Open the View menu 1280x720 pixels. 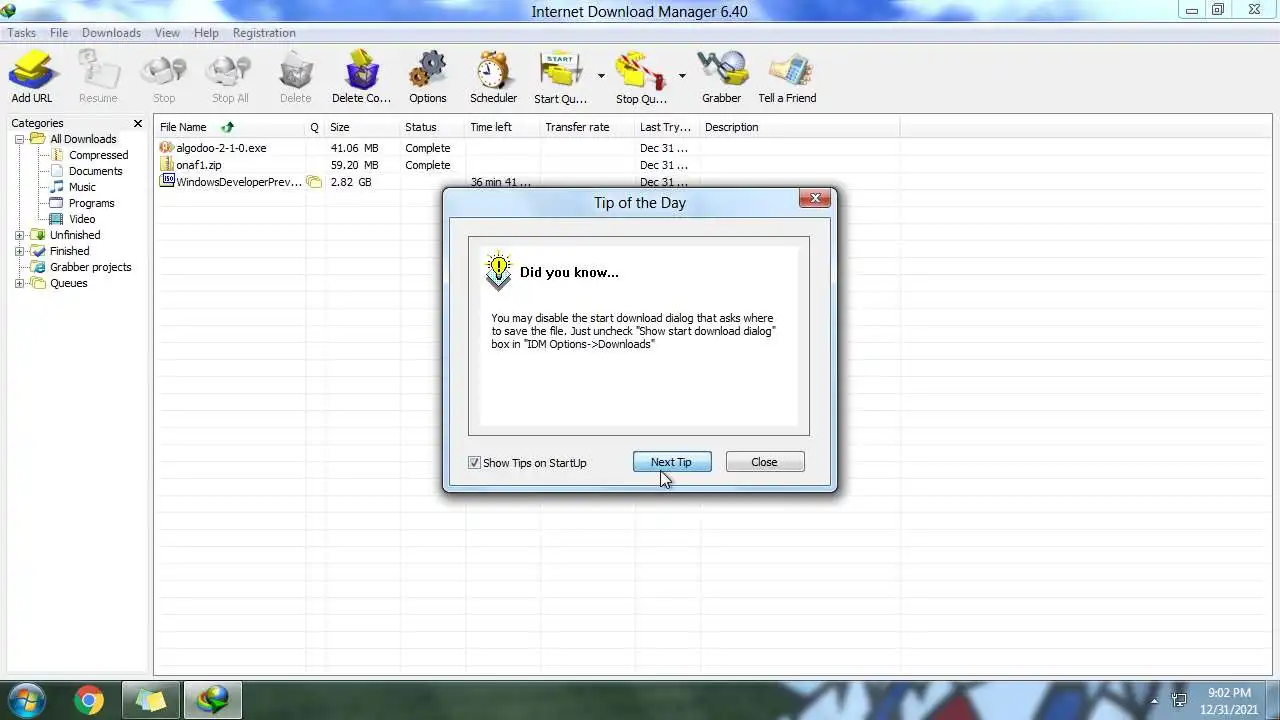[167, 33]
